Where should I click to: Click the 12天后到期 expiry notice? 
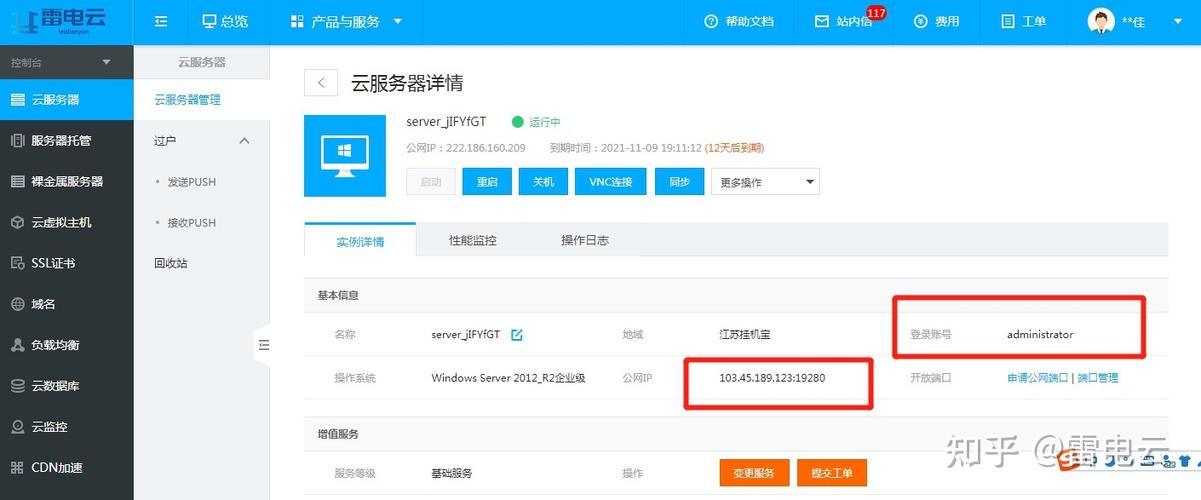point(735,148)
